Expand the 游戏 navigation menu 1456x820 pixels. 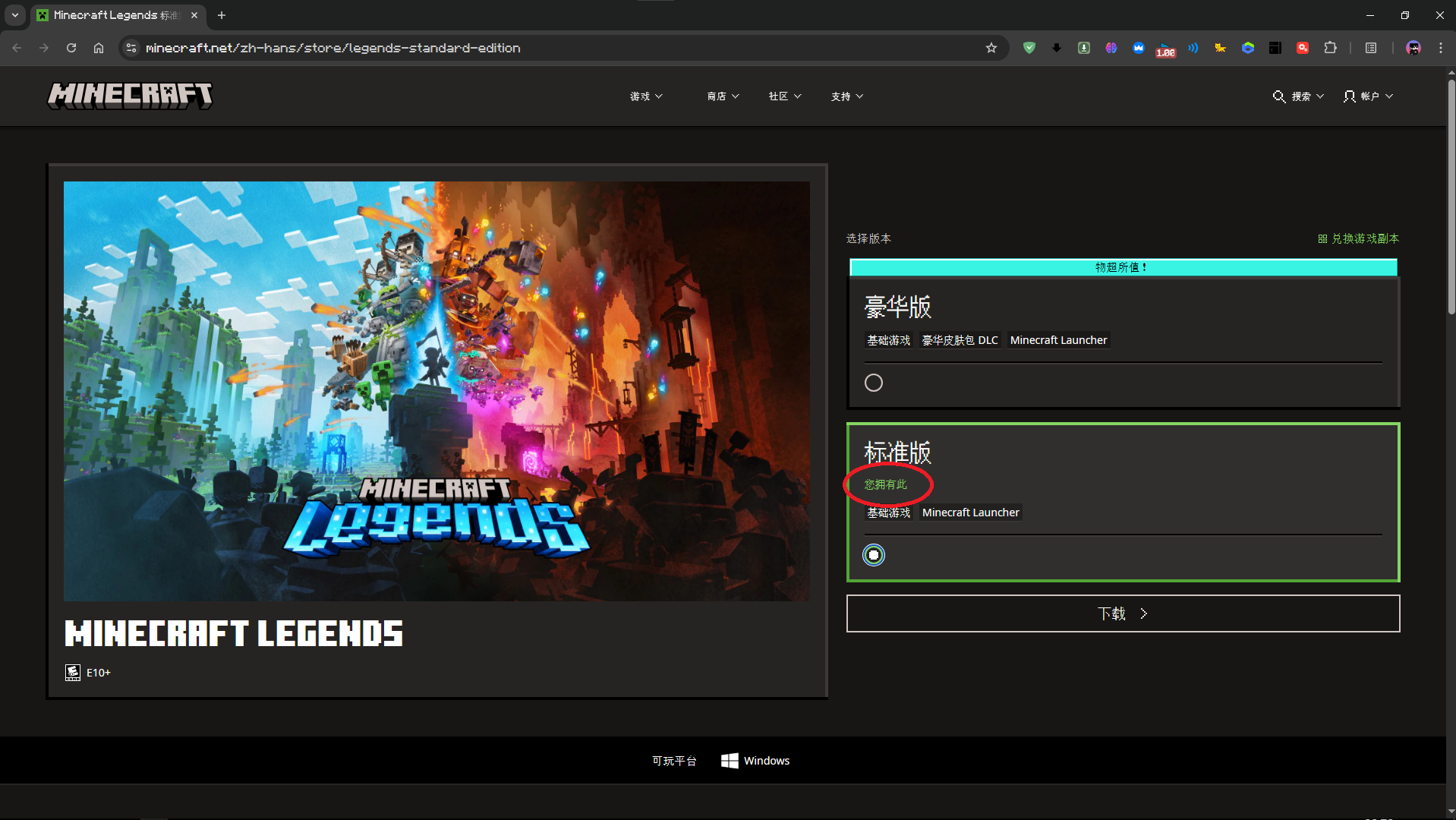pyautogui.click(x=646, y=96)
